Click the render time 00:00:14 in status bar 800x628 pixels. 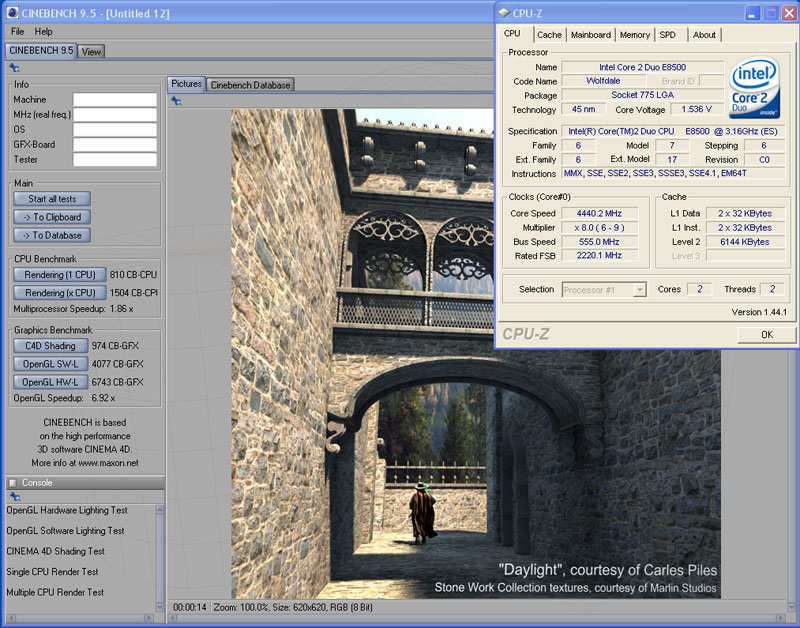[190, 608]
